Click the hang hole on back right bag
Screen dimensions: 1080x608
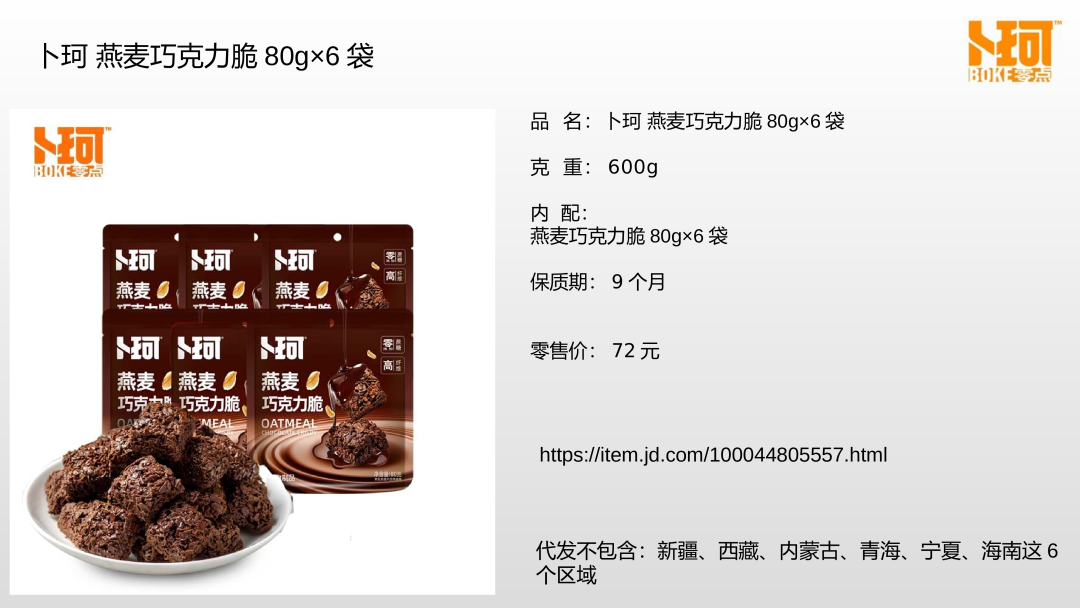[x=337, y=237]
